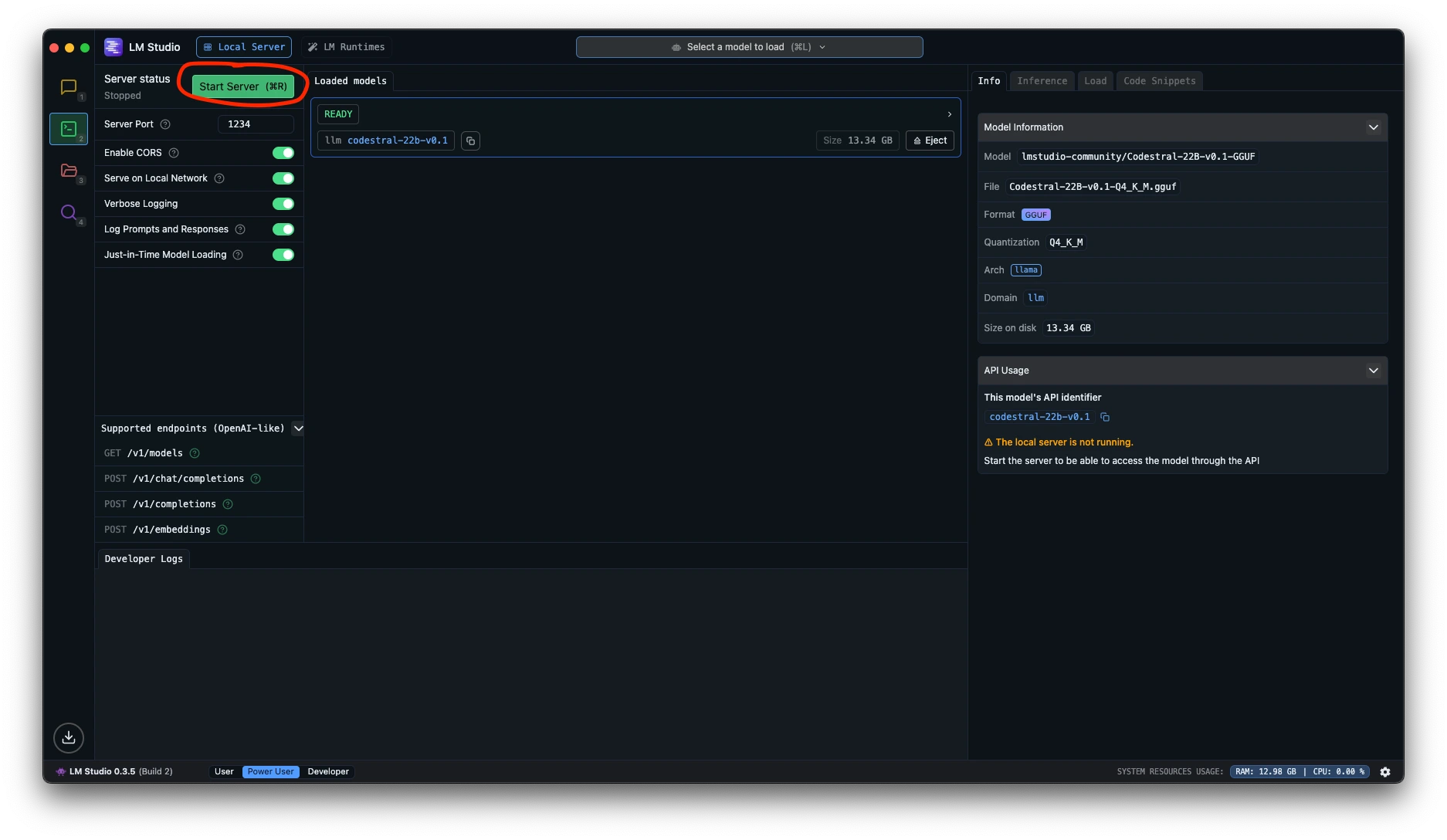Click the Server Port input field
The width and height of the screenshot is (1447, 840).
click(256, 124)
